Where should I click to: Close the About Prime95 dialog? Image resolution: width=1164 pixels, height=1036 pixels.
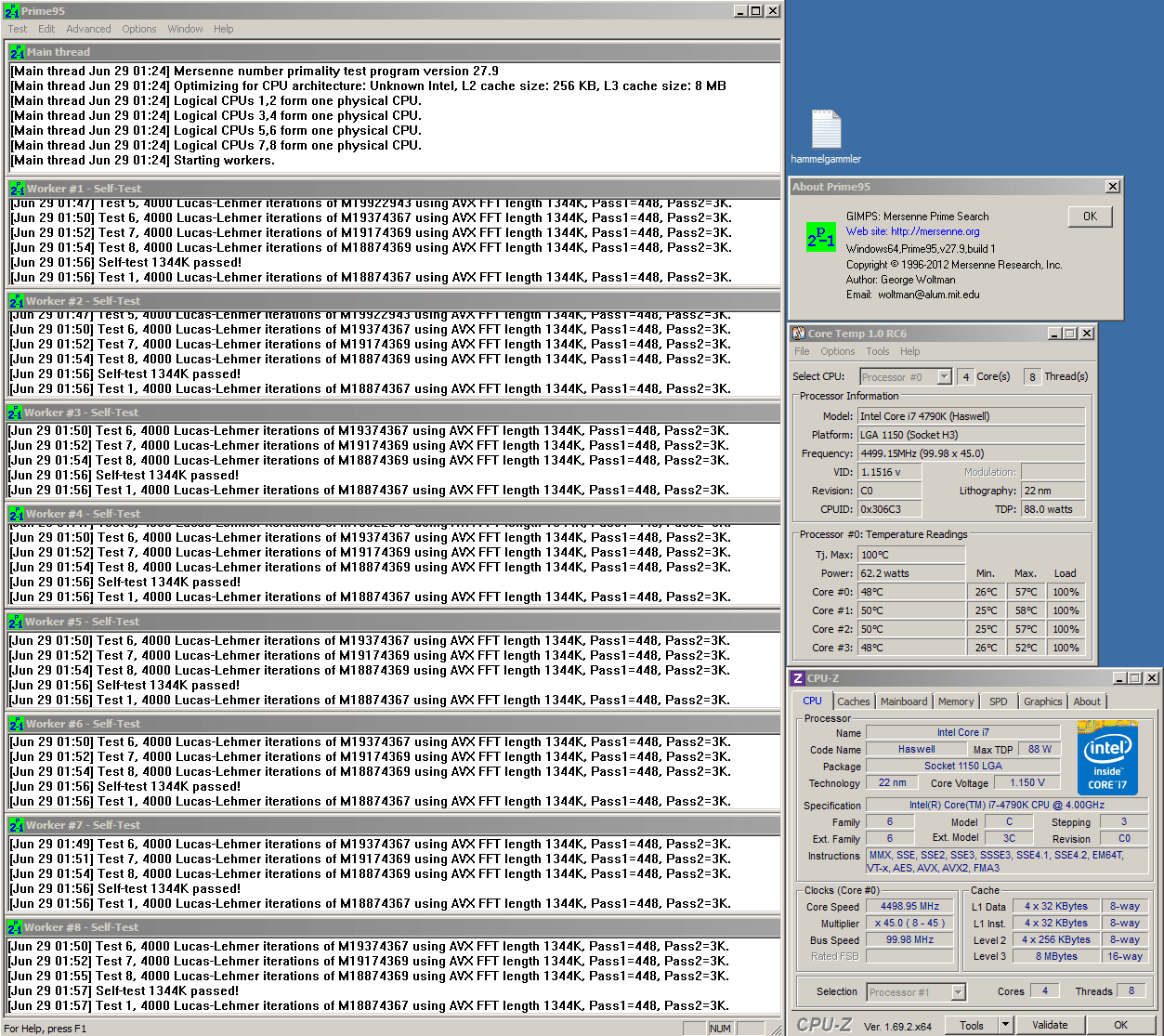[1113, 187]
